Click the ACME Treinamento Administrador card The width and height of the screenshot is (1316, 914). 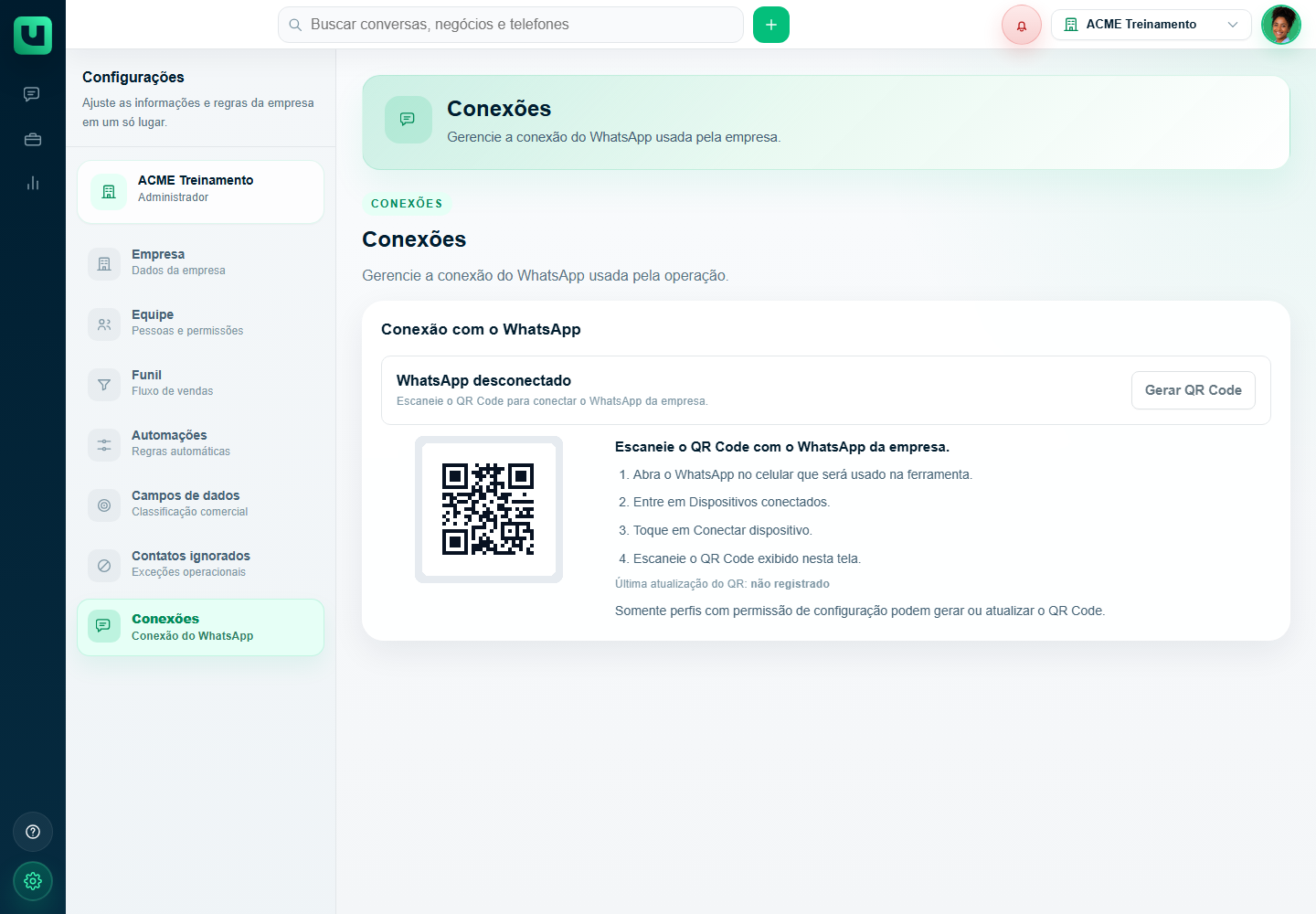(x=200, y=192)
